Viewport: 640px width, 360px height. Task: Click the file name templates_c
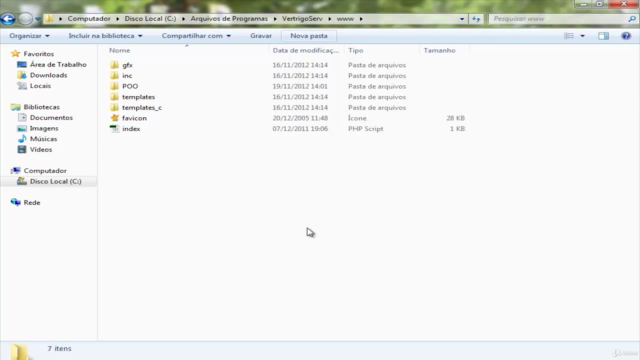(x=142, y=107)
